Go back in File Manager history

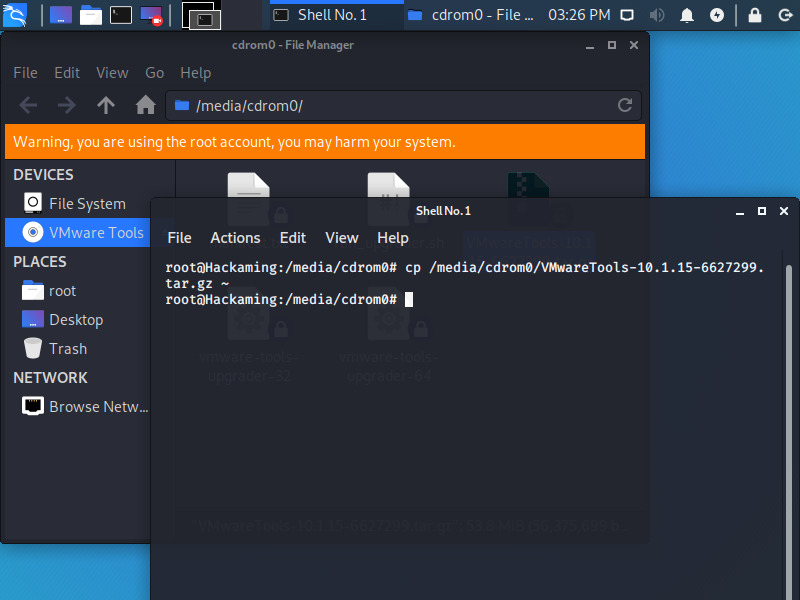tap(28, 106)
